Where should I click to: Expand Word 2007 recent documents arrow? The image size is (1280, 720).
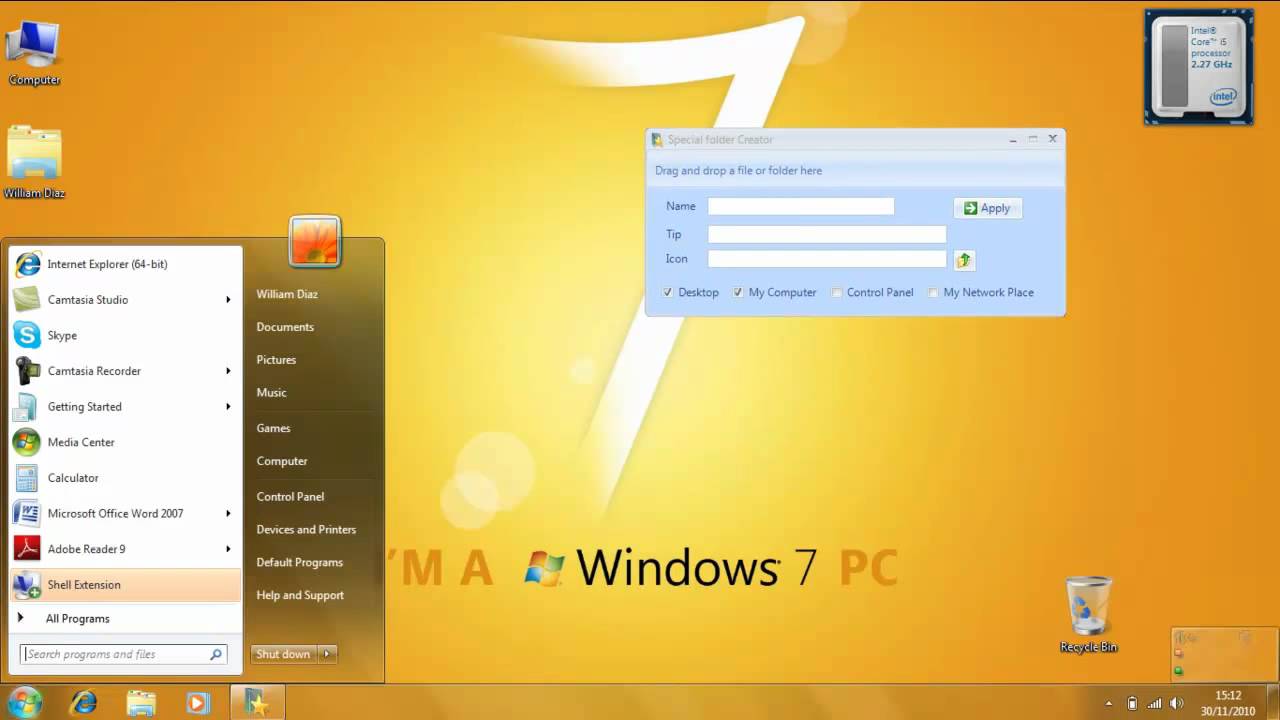click(228, 513)
